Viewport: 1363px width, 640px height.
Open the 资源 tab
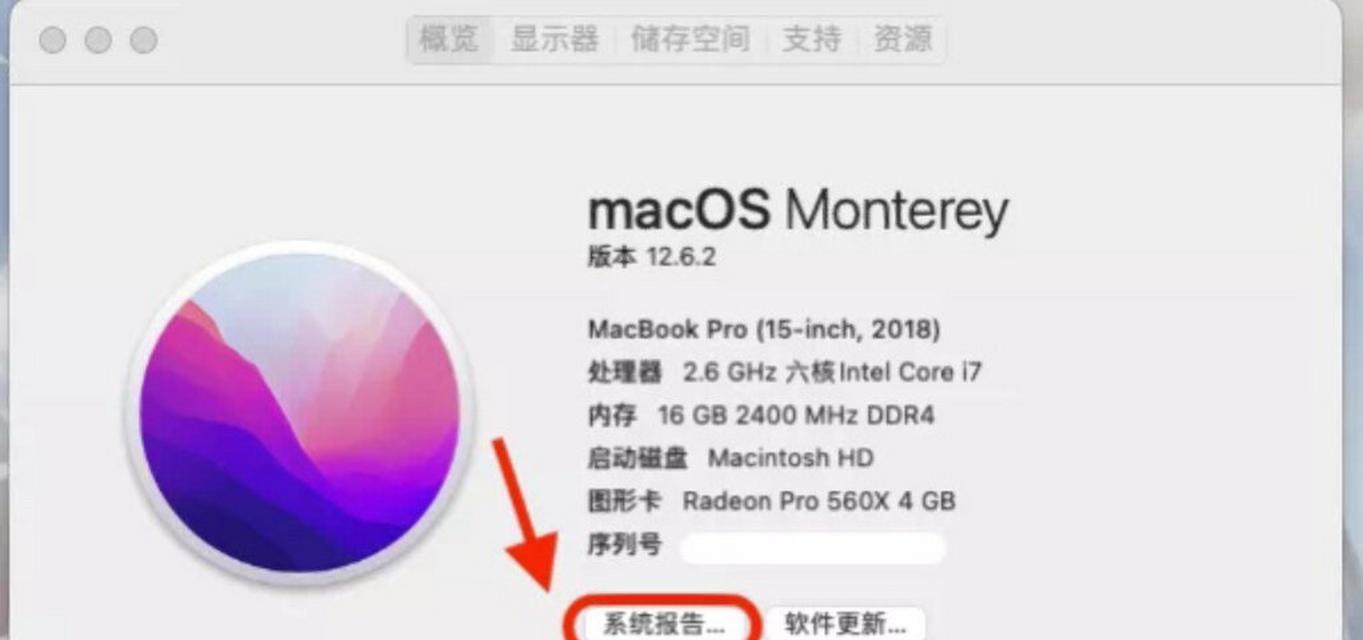(x=903, y=40)
